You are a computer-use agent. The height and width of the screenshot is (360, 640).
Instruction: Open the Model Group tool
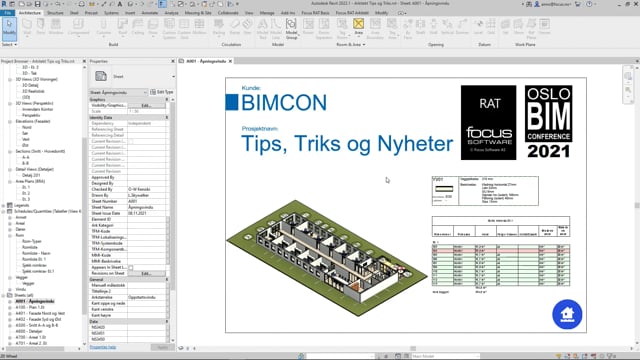291,29
